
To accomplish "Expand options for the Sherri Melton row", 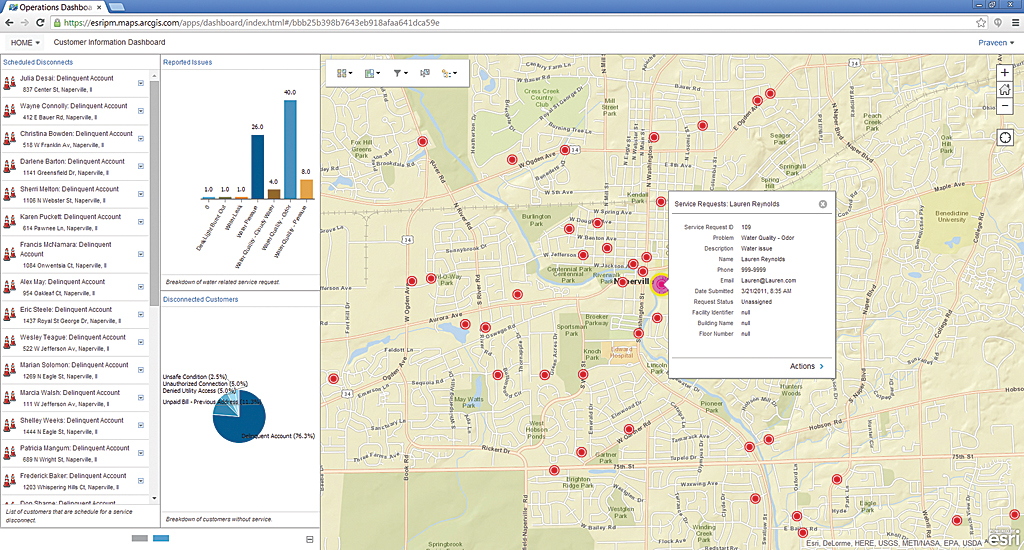I will pyautogui.click(x=141, y=194).
